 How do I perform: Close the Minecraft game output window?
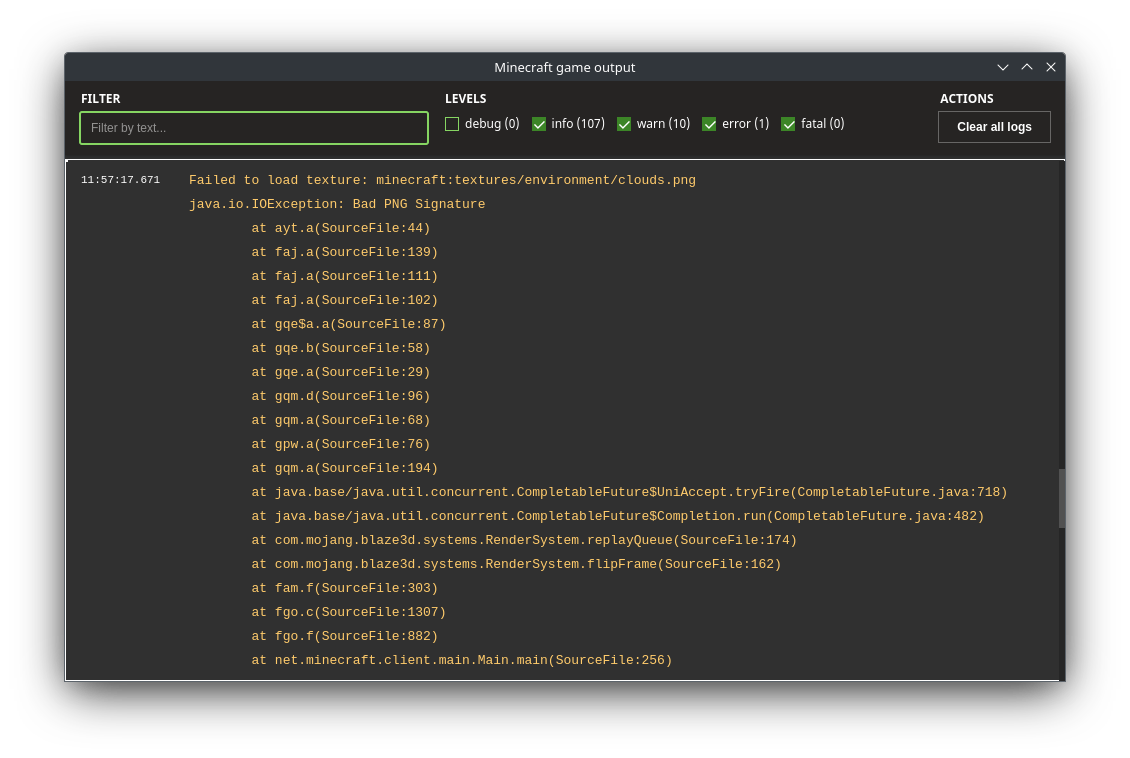click(1051, 67)
